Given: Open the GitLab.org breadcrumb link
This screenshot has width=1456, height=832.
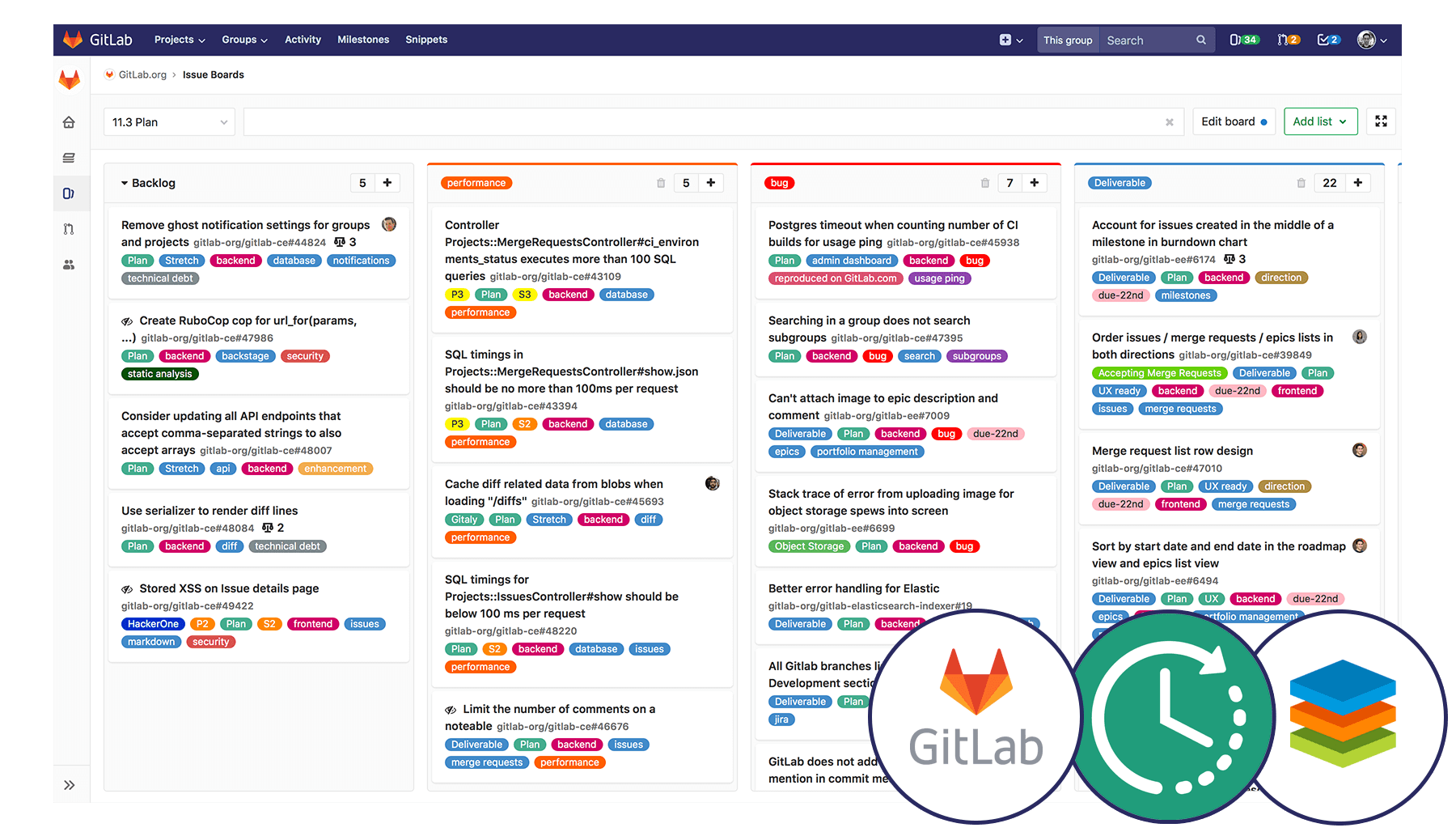Looking at the screenshot, I should (142, 74).
